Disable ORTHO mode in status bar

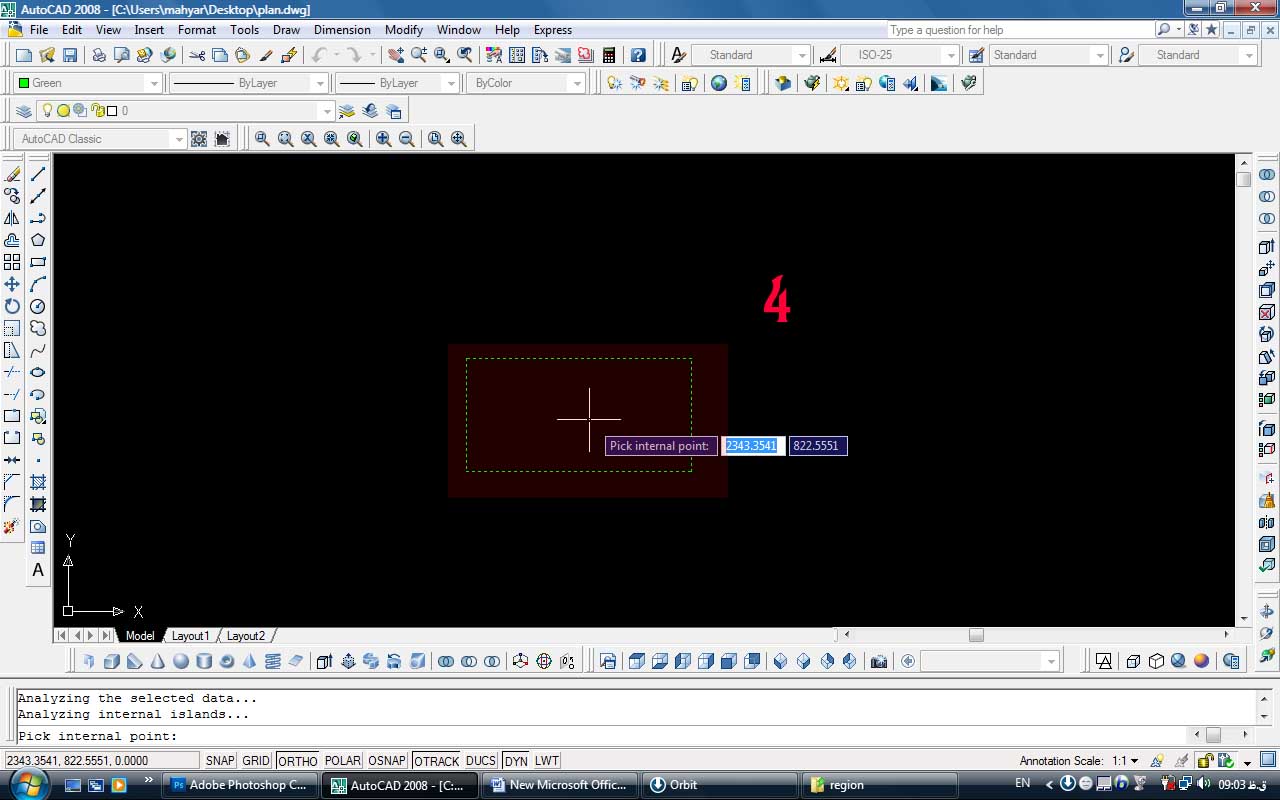[298, 761]
